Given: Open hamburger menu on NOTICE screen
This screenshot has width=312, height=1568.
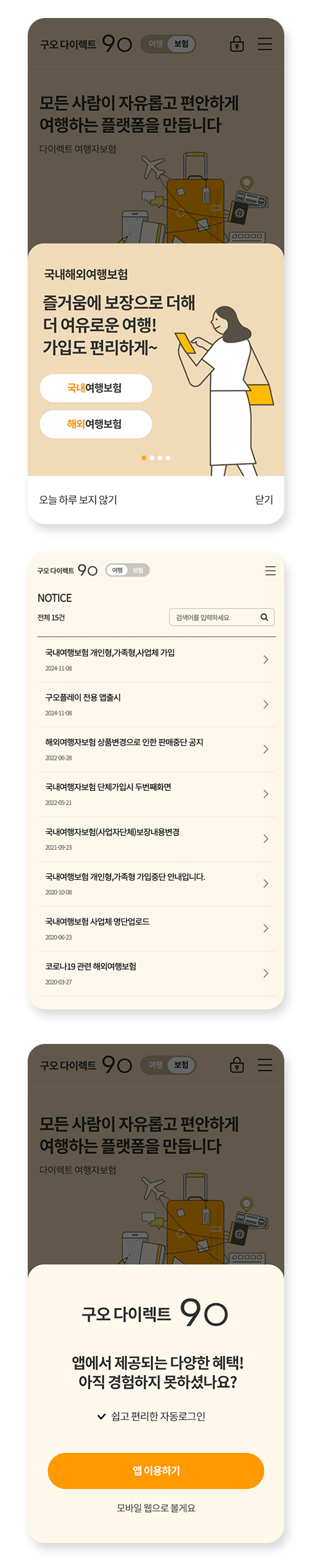Looking at the screenshot, I should coord(270,570).
